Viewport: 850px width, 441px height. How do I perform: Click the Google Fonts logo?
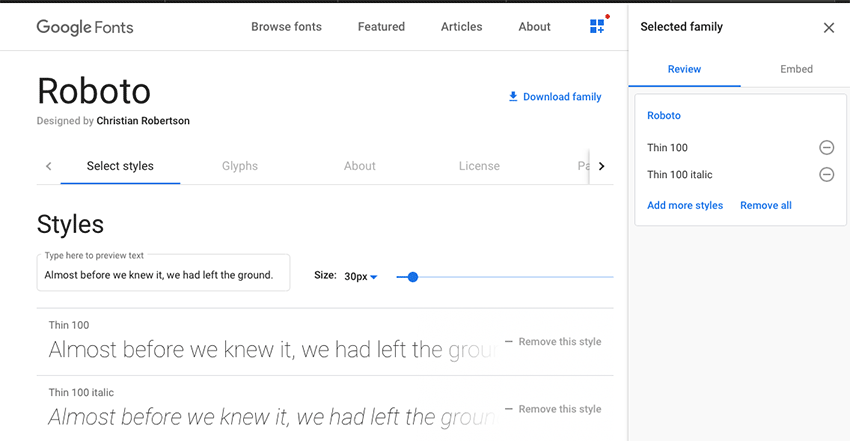[85, 28]
